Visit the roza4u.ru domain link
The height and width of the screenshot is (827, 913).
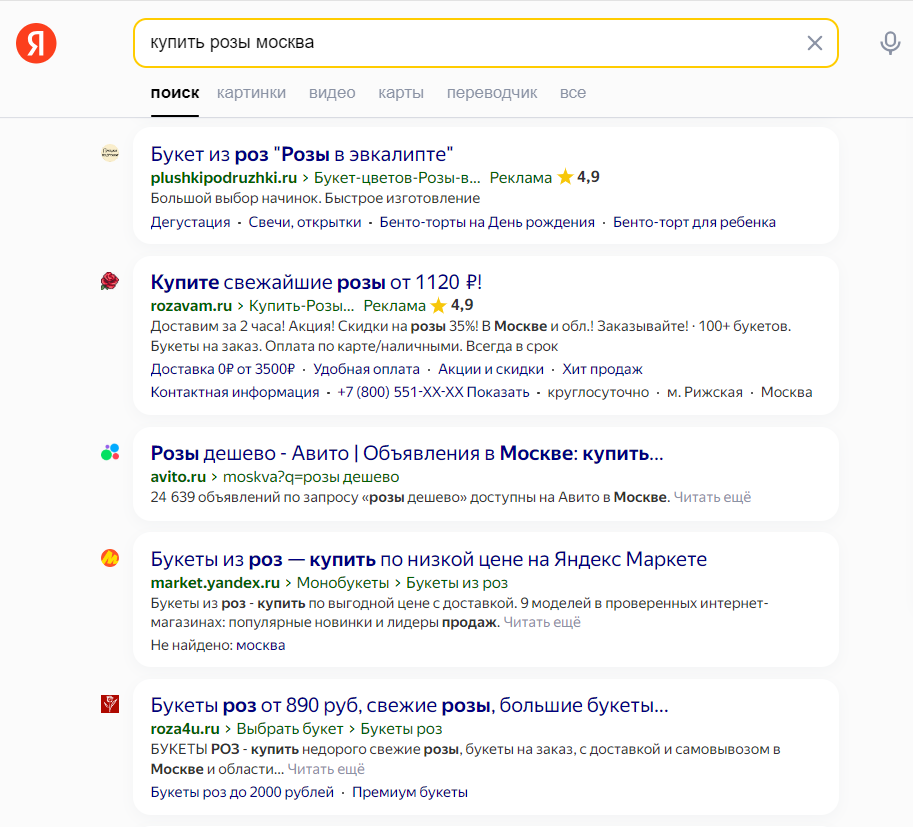pyautogui.click(x=185, y=729)
